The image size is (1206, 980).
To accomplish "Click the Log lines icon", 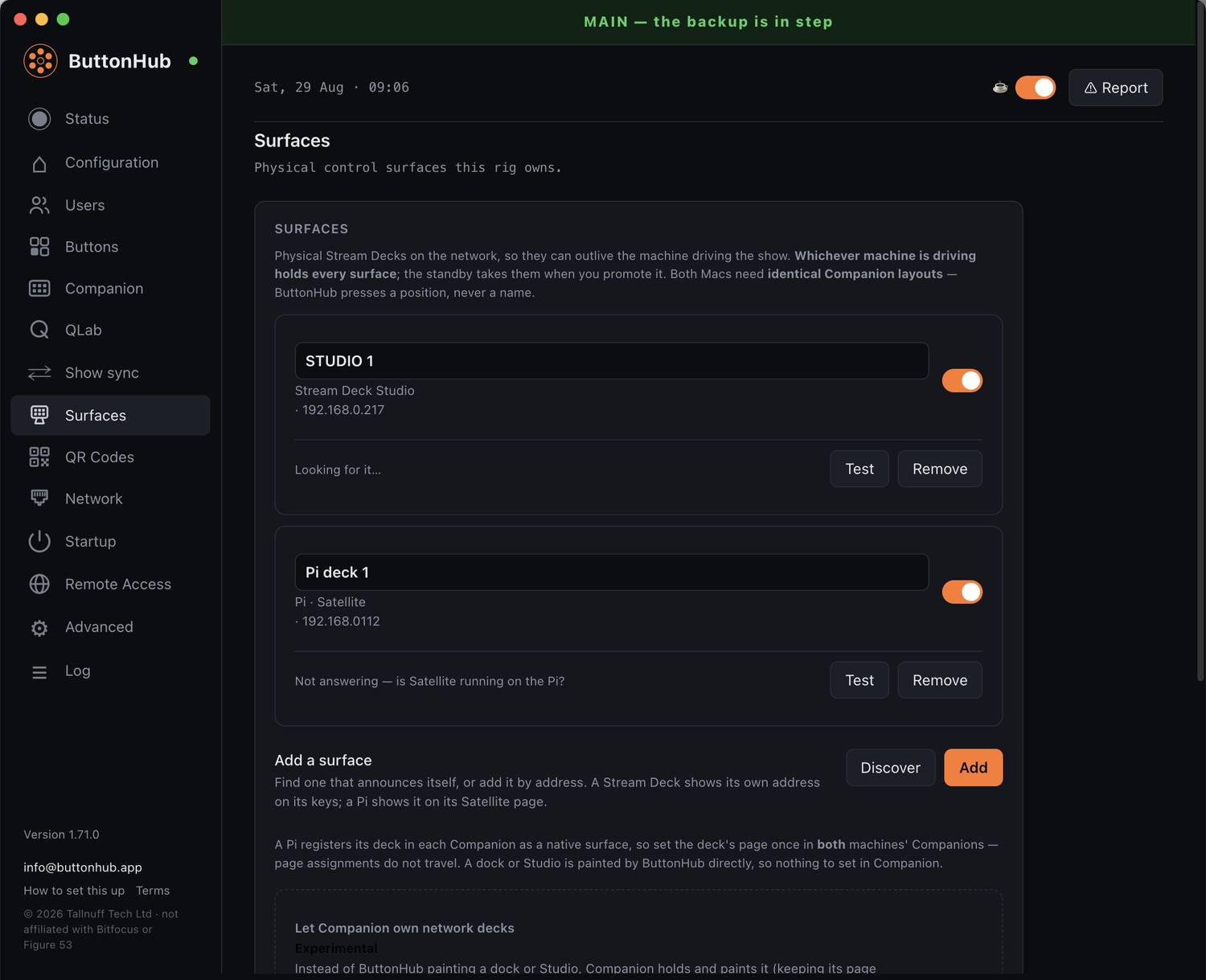I will tap(39, 671).
